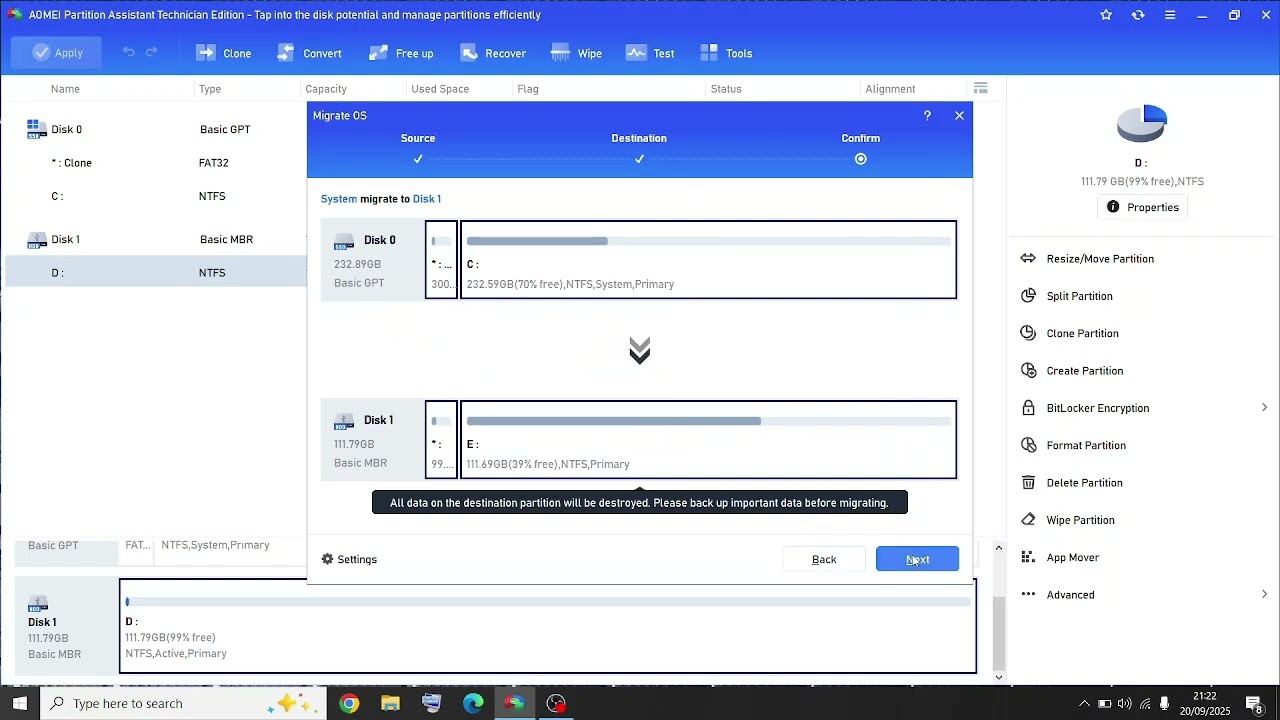Click the pie chart icon for D:
The image size is (1280, 720).
pos(1141,123)
